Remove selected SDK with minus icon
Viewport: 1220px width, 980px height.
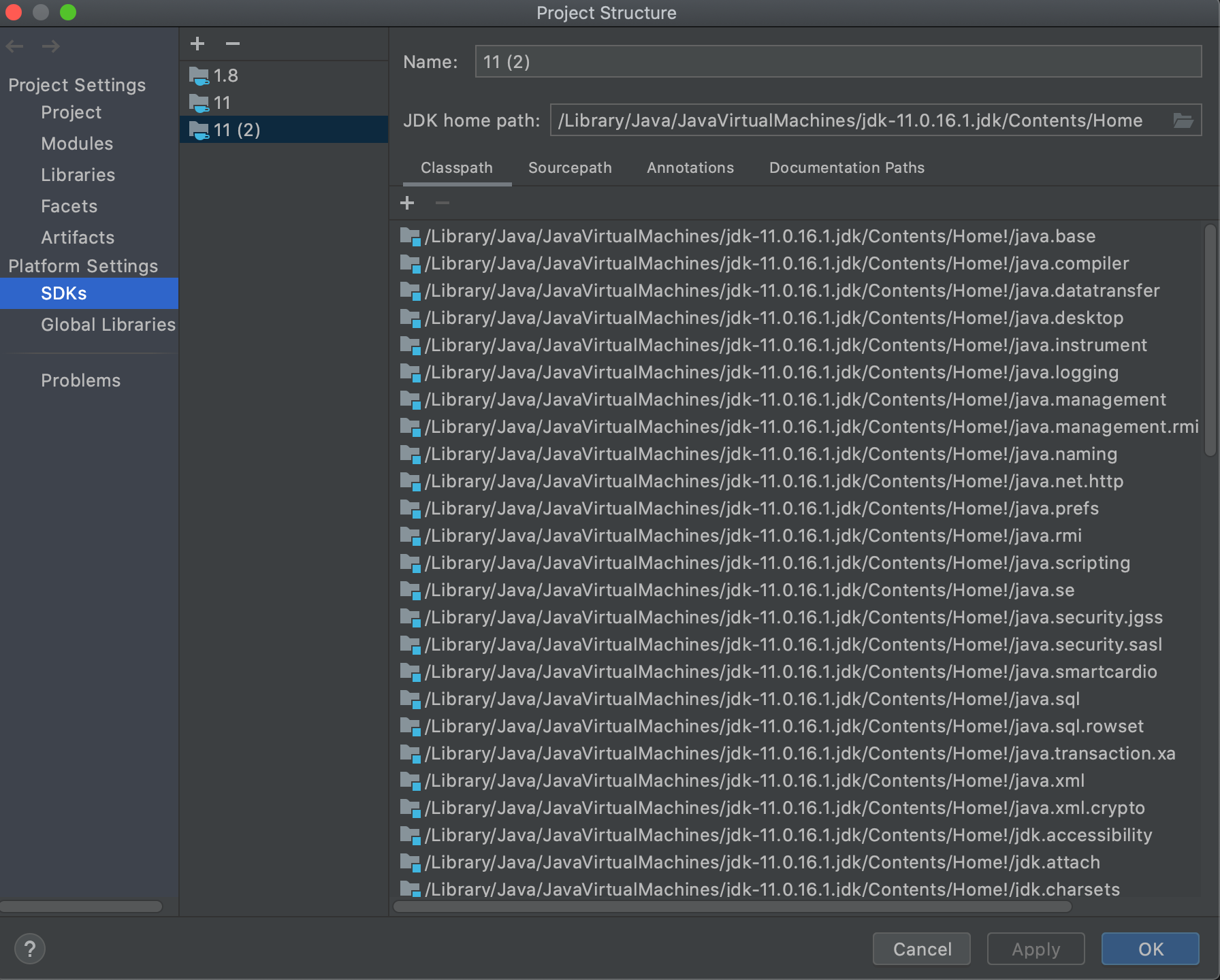tap(233, 44)
